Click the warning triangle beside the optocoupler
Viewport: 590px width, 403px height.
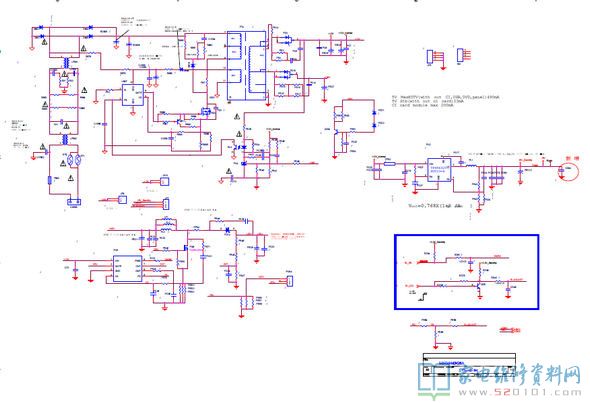pos(239,134)
